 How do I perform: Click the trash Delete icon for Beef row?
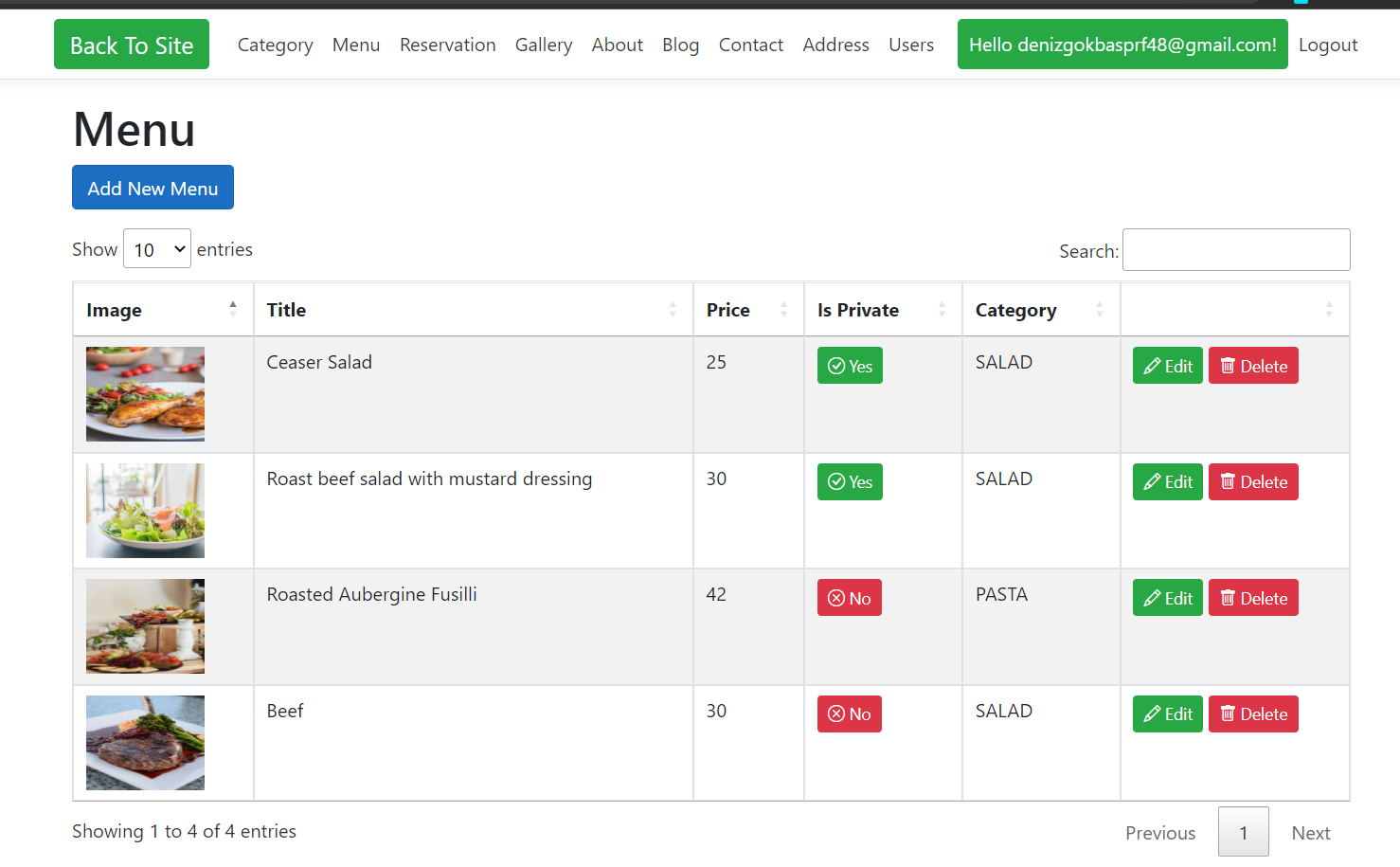(x=1228, y=714)
